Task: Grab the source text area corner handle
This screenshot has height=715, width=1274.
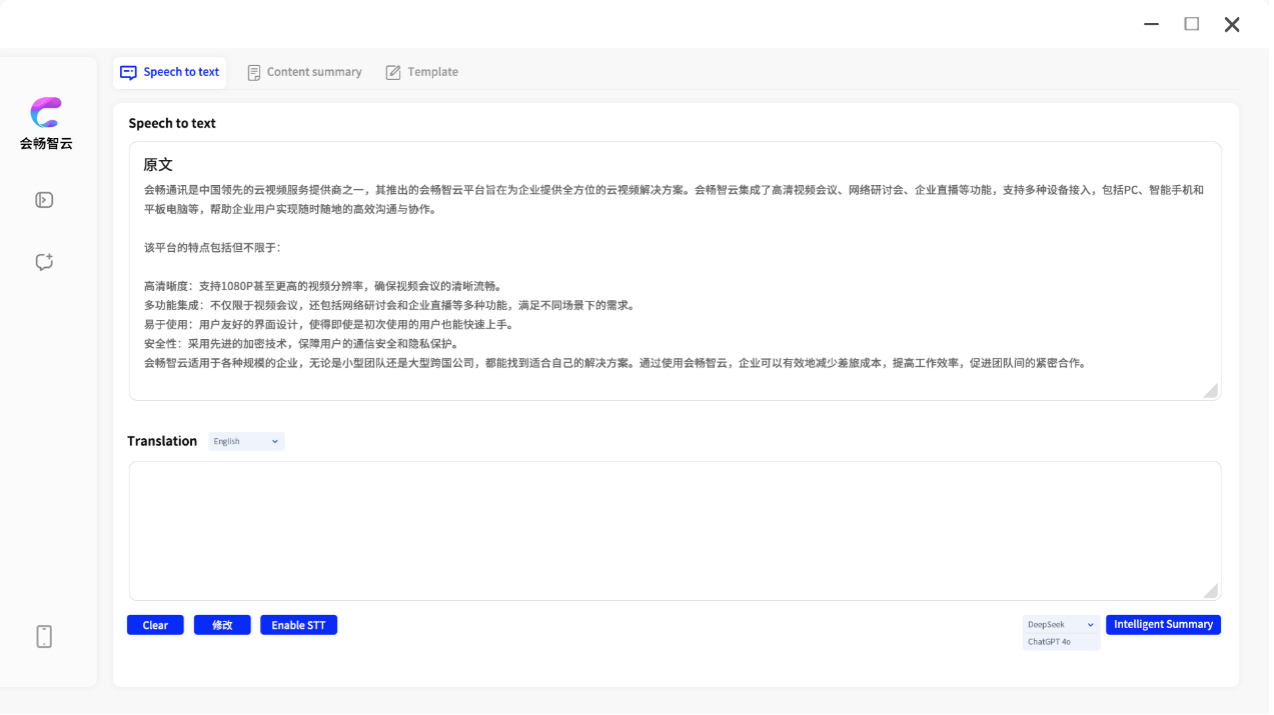Action: tap(1210, 390)
